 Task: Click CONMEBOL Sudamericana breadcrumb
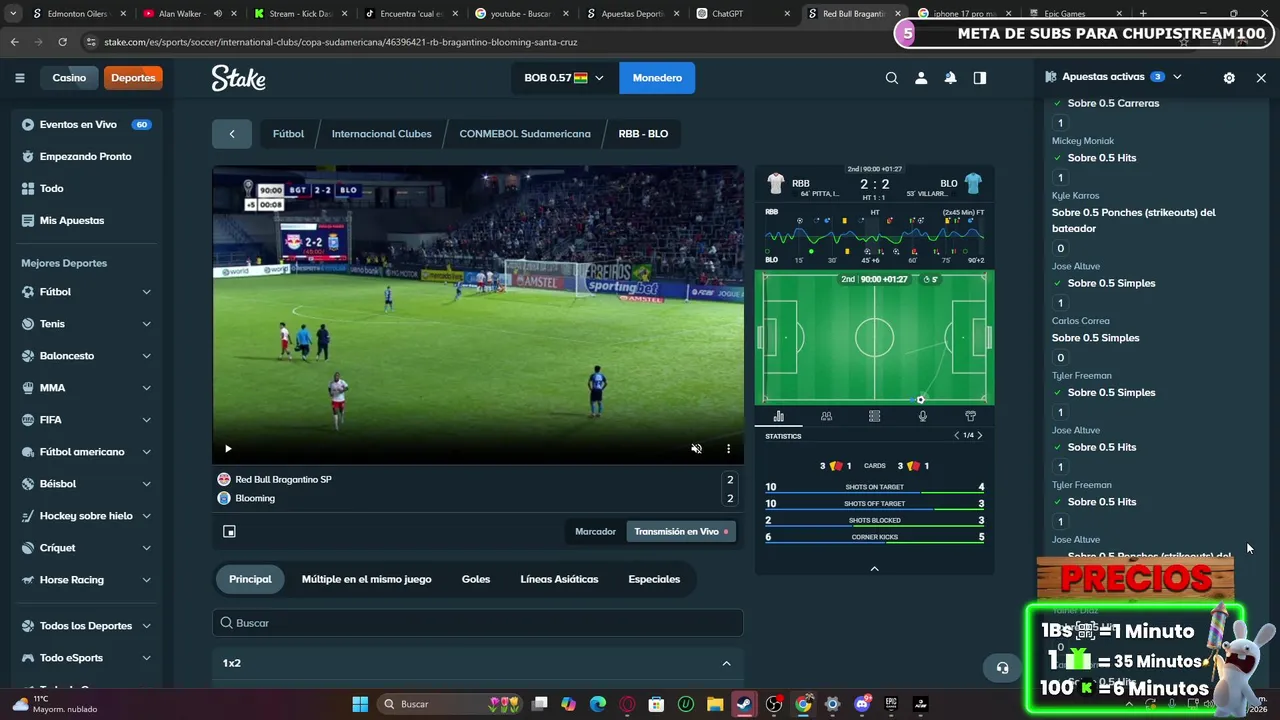point(525,134)
